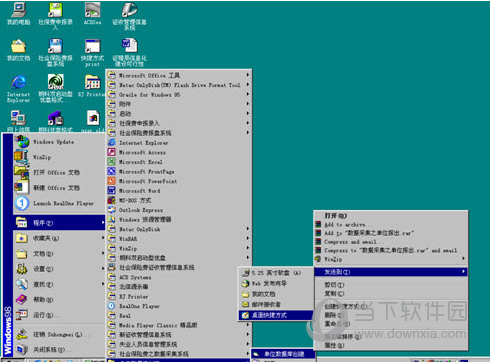Image resolution: width=491 pixels, height=363 pixels.
Task: Open 社会保险费征收管理信息系统 in Programs menu
Action: (179, 267)
